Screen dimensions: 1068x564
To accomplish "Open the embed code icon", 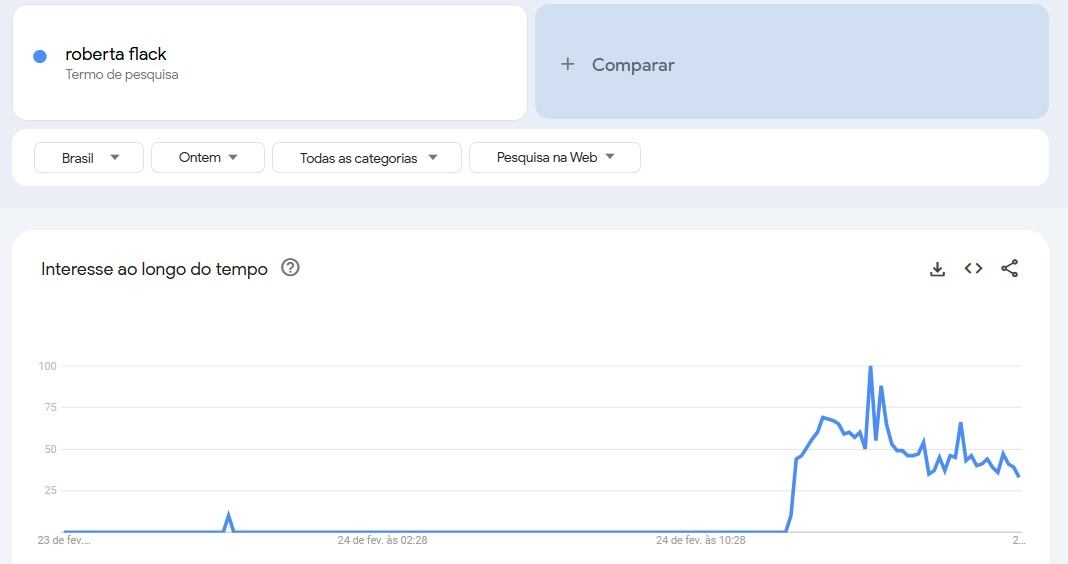I will pyautogui.click(x=973, y=268).
